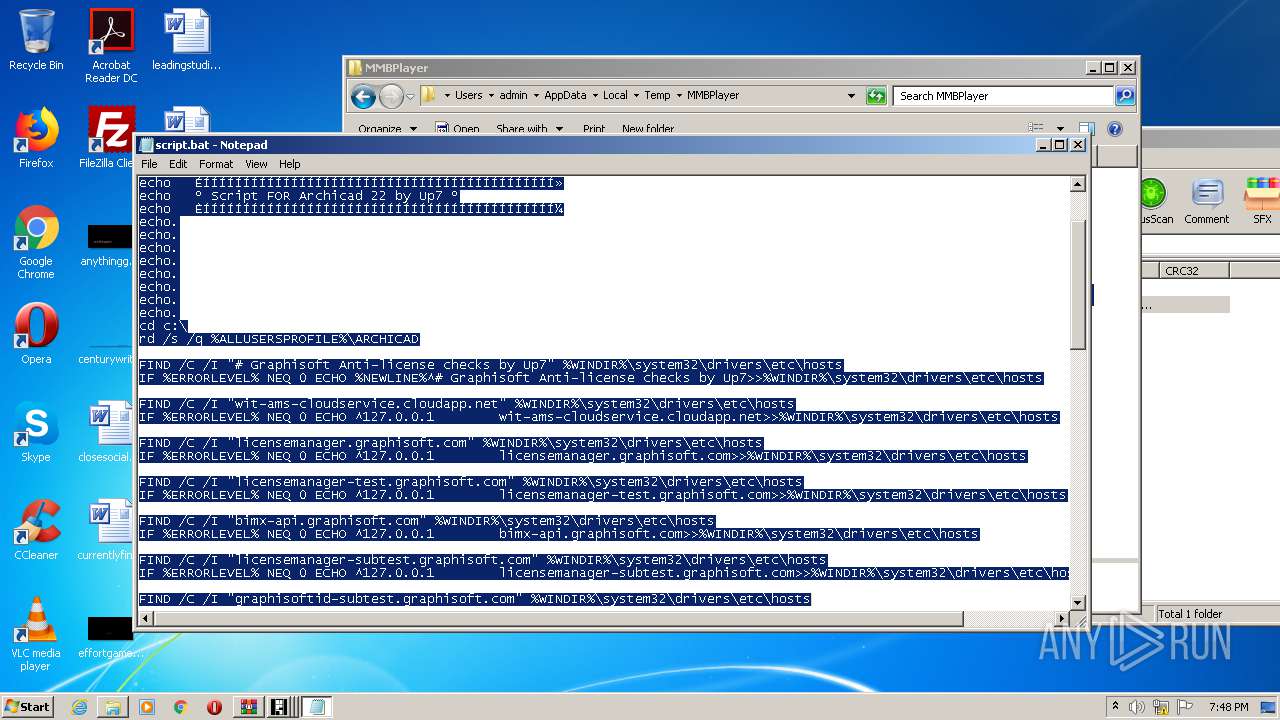1280x720 pixels.
Task: Click the Explorer search magnifier icon
Action: (x=1125, y=96)
